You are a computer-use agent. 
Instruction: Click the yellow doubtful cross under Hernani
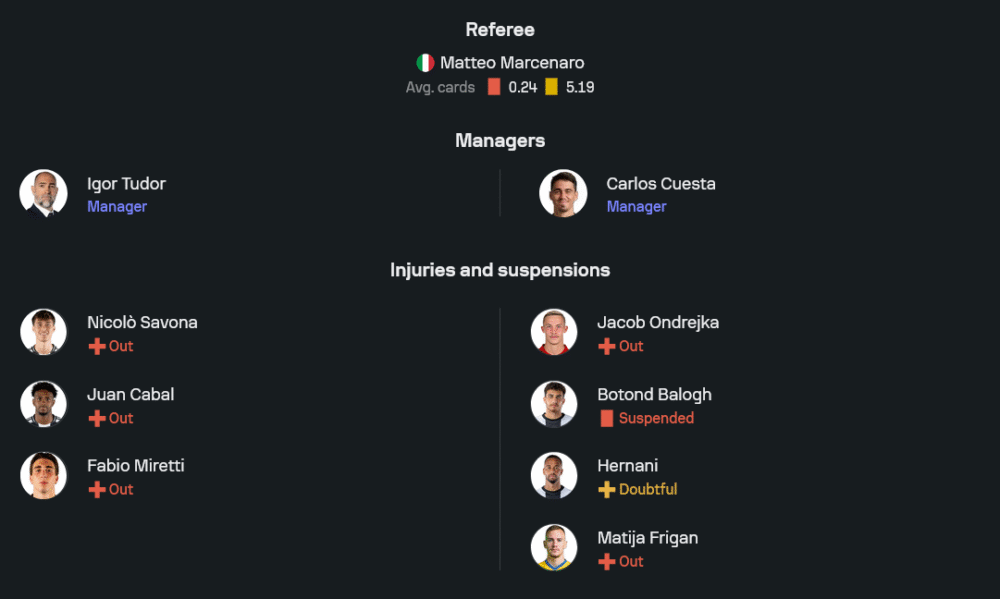(x=606, y=489)
